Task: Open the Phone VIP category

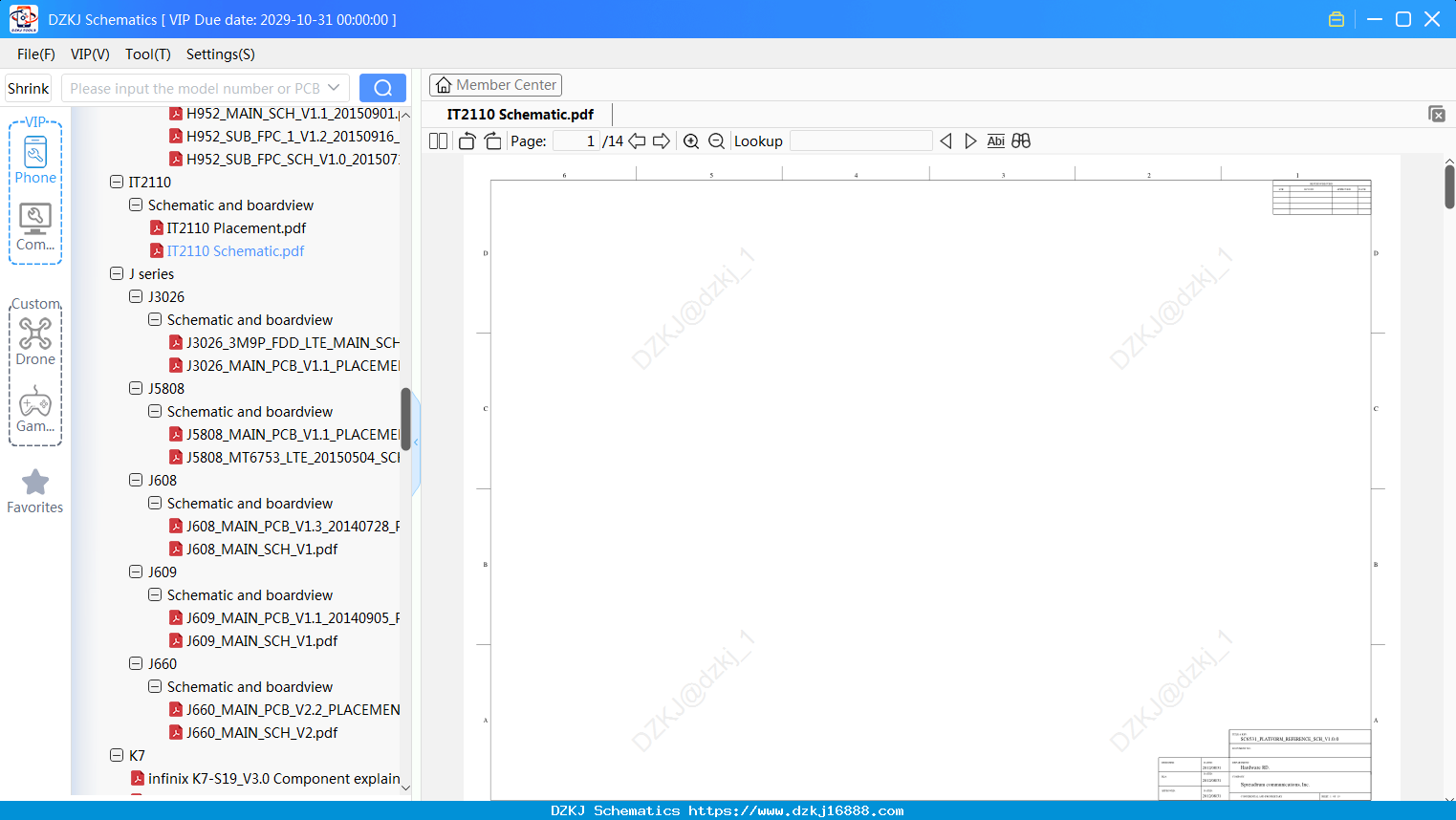Action: pyautogui.click(x=35, y=161)
